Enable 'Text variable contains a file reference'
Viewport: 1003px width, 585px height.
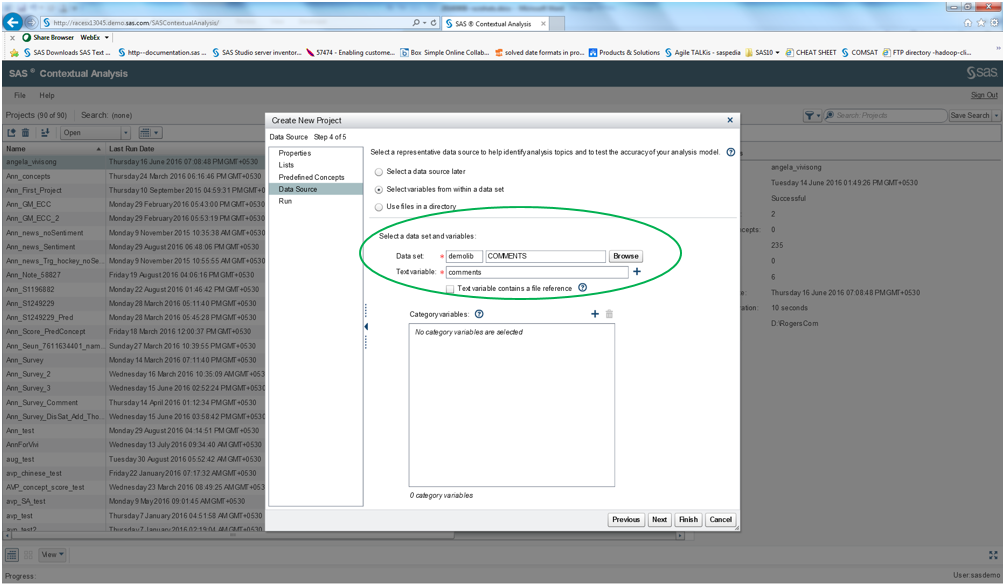tap(450, 289)
